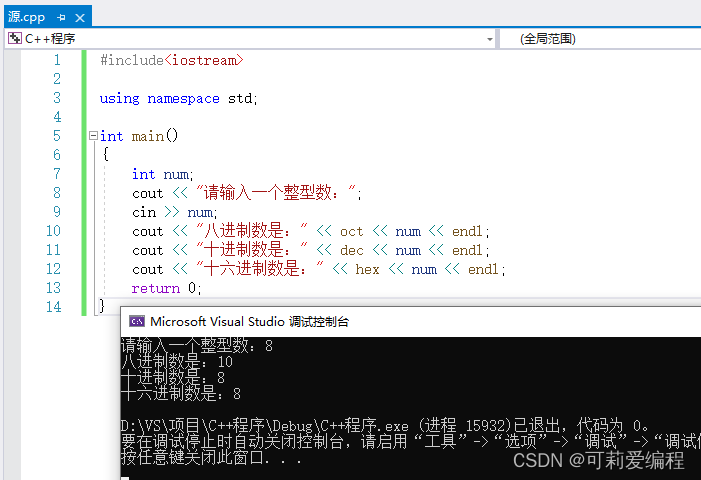Close the 源.cpp tab
Image resolution: width=701 pixels, height=480 pixels.
(x=80, y=18)
